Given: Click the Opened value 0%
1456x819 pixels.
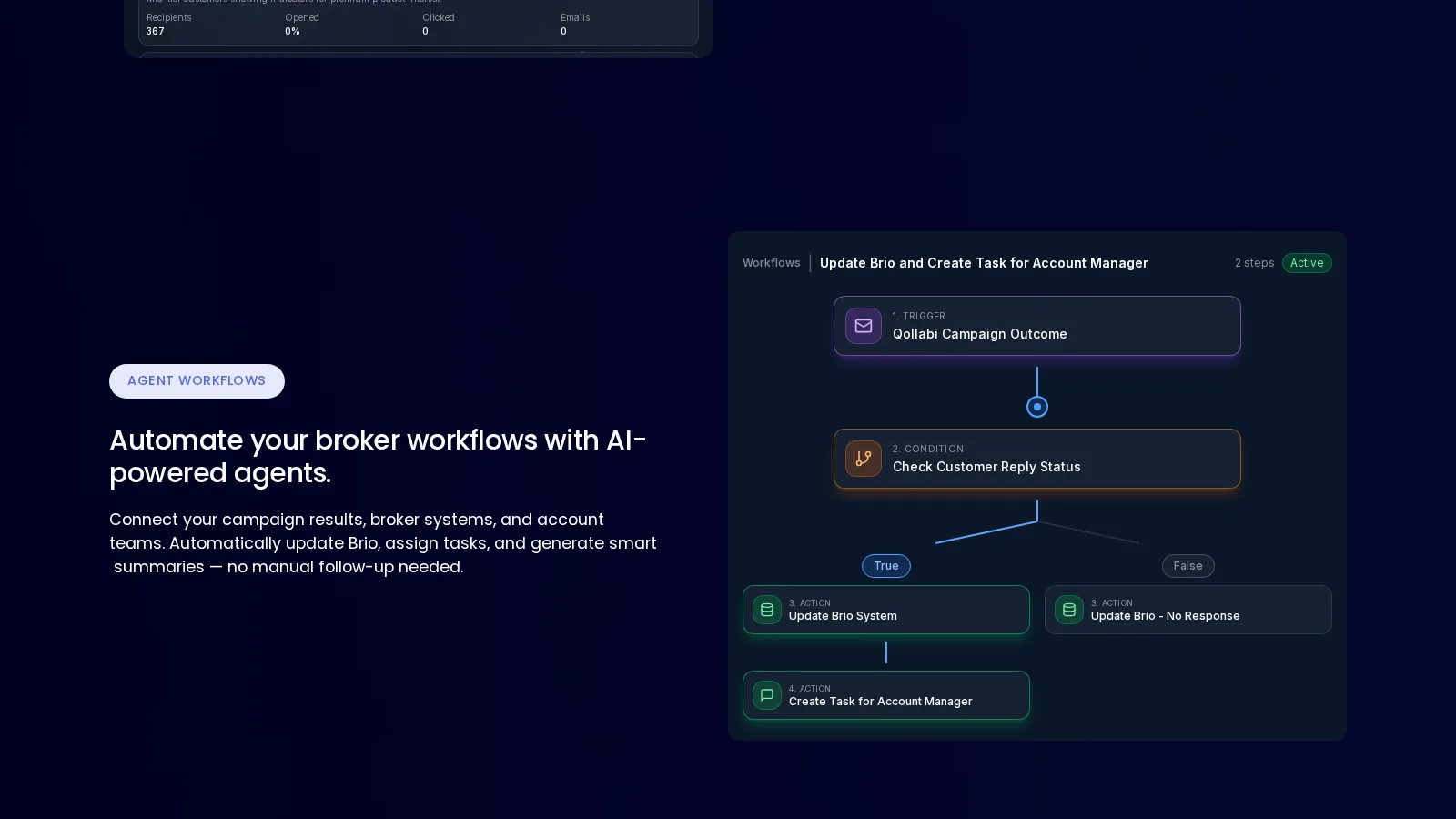Looking at the screenshot, I should [292, 31].
